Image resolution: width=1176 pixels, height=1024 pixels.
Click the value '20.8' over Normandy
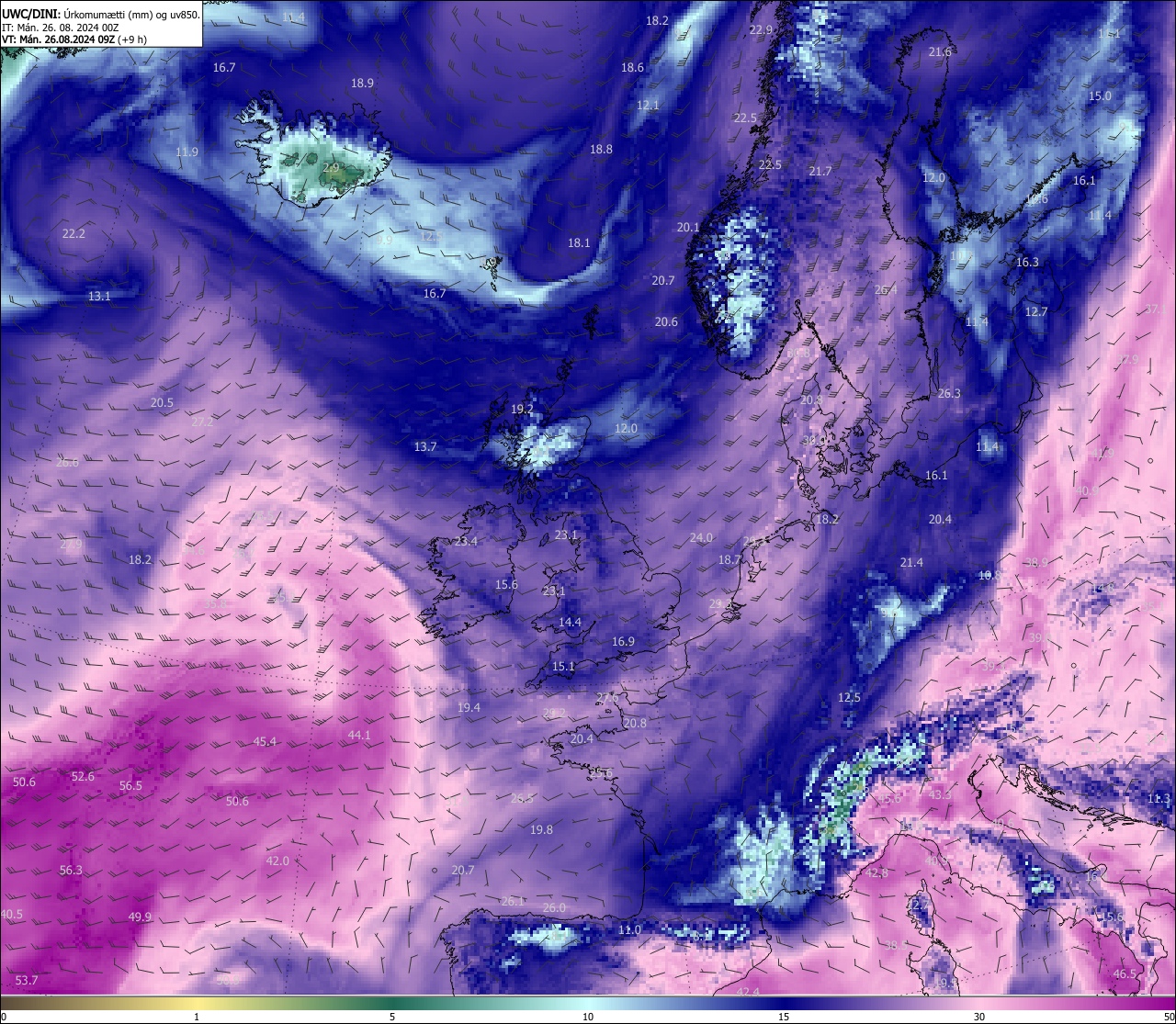tap(635, 723)
